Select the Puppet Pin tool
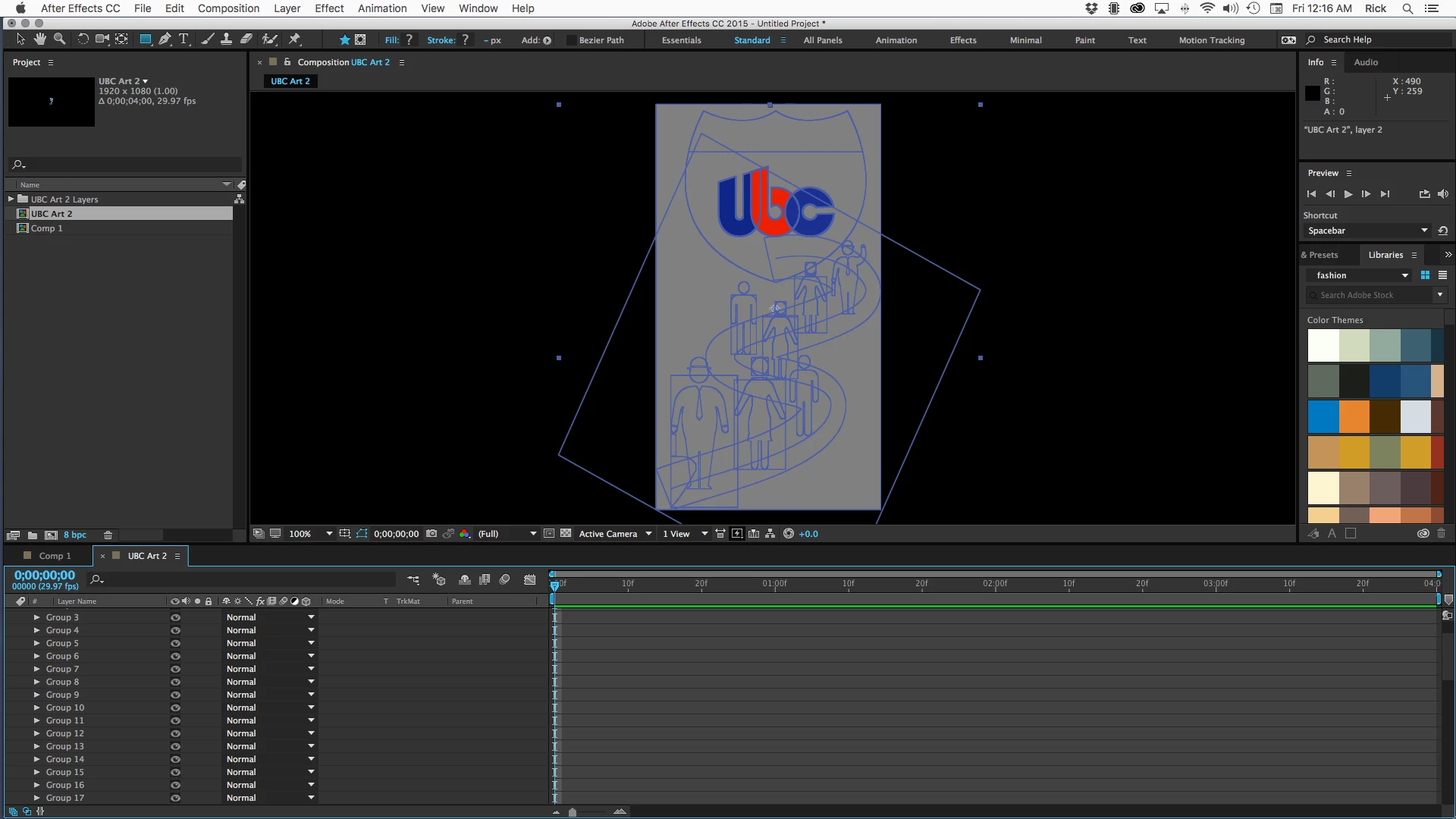Viewport: 1456px width, 819px height. [295, 39]
